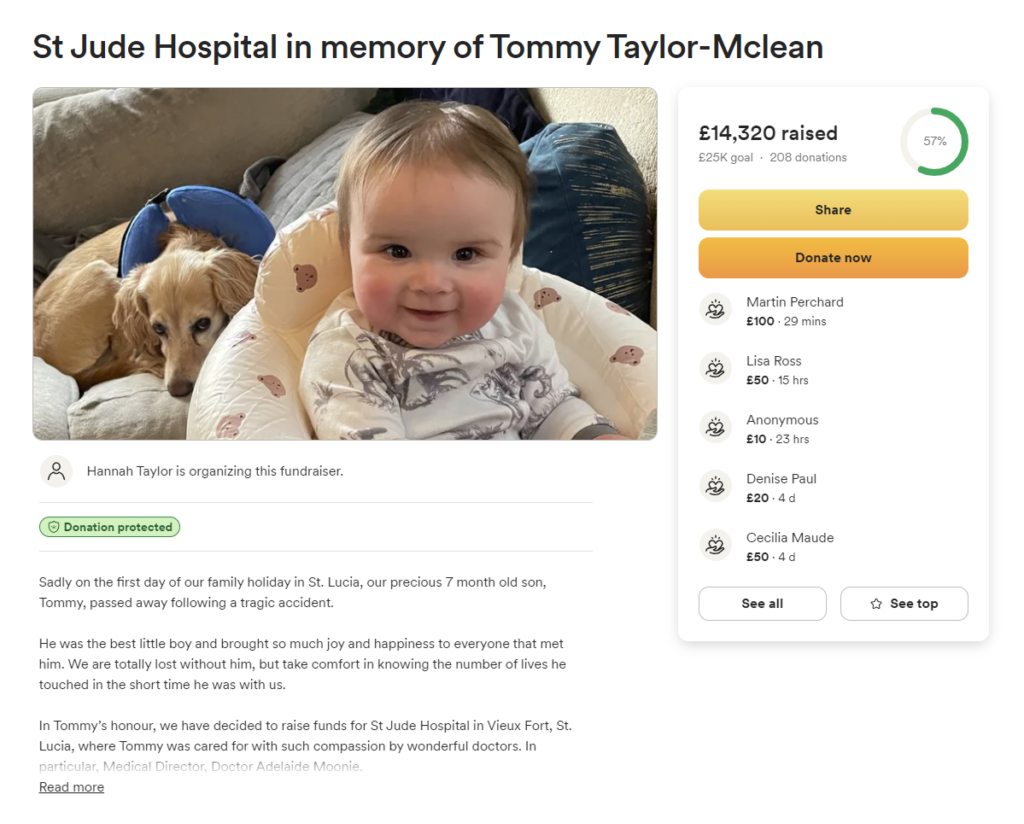Open the photo of baby and dog

pos(345,264)
